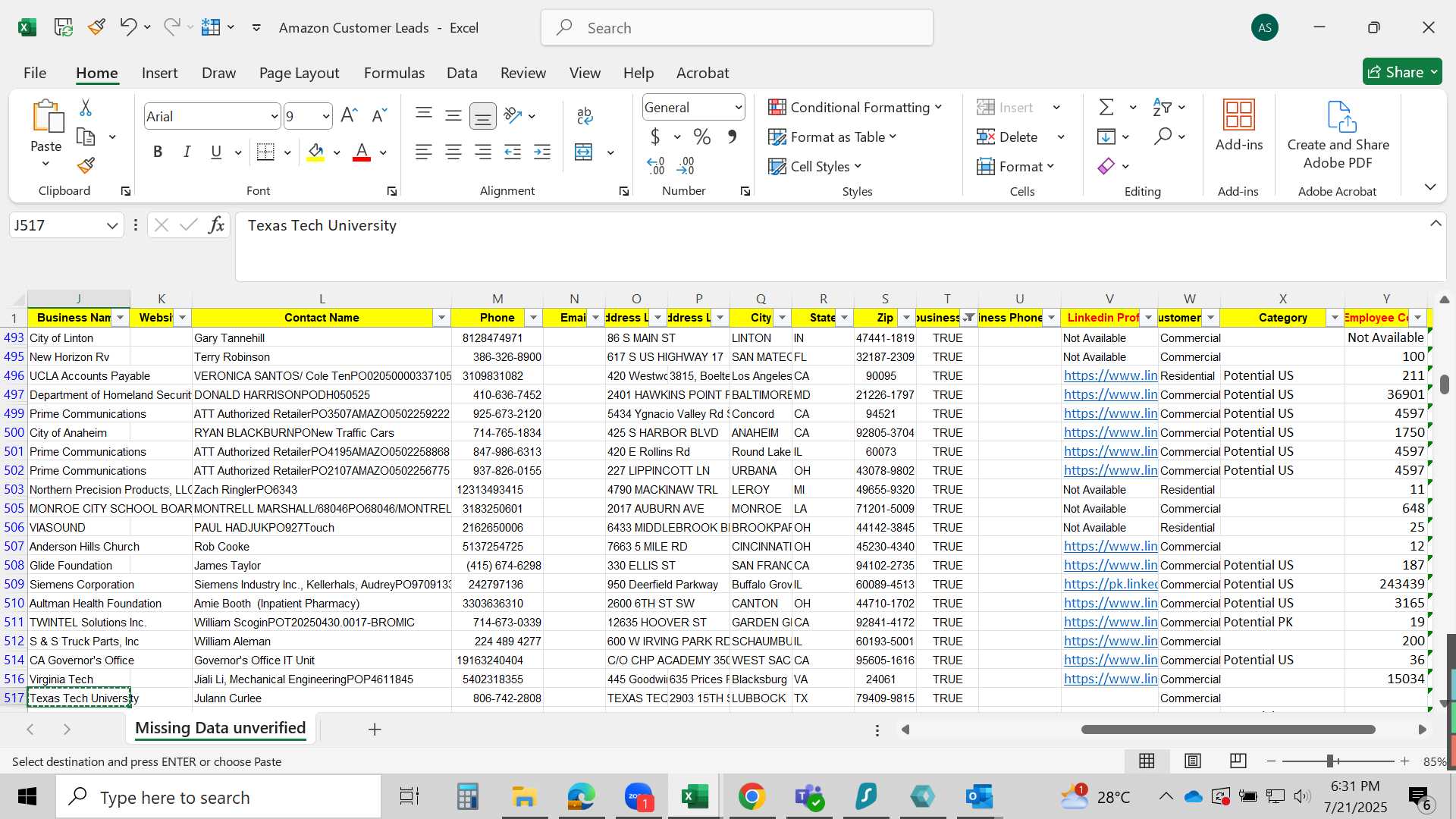Increase font size with the larger A icon
The height and width of the screenshot is (819, 1456).
pos(349,115)
